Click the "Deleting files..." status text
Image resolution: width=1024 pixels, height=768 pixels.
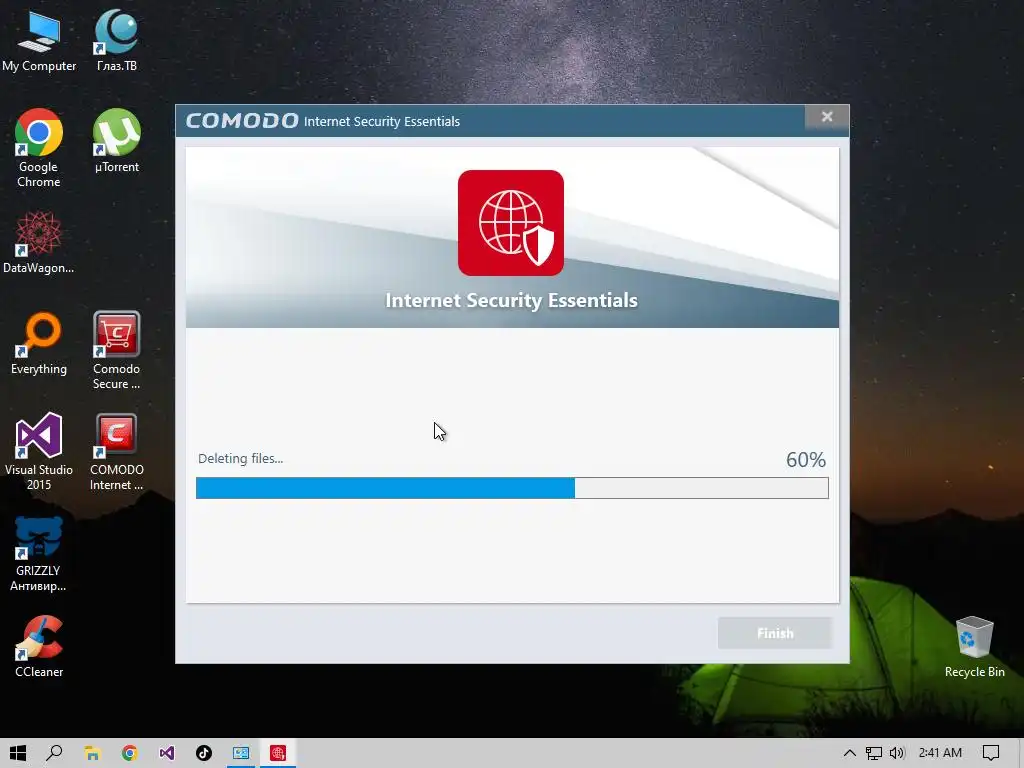[x=240, y=458]
